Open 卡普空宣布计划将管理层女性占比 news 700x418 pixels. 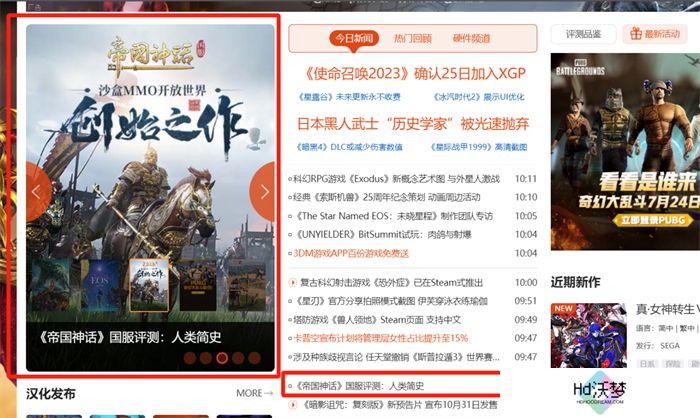(x=380, y=339)
